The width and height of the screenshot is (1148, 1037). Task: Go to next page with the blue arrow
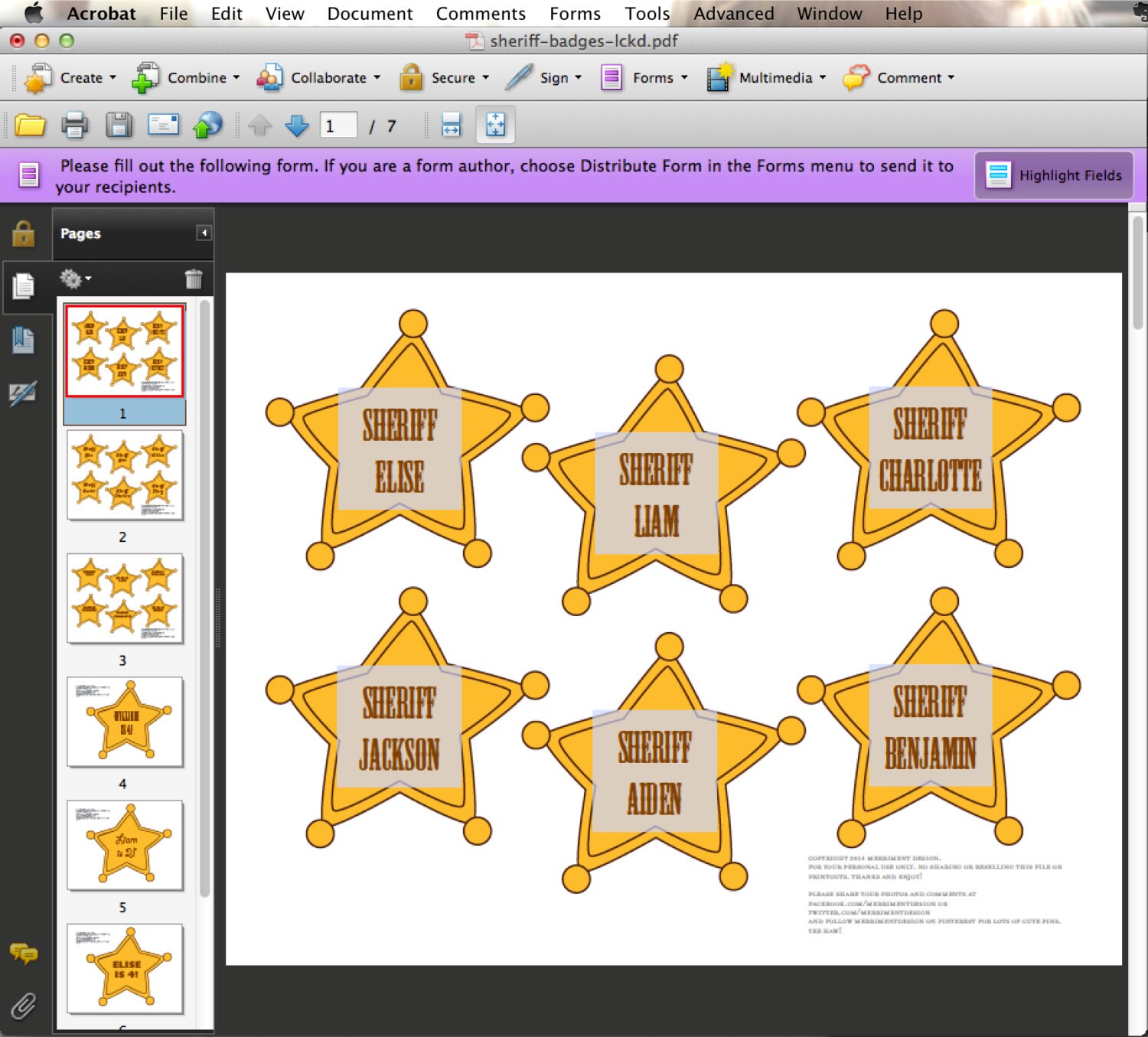point(296,125)
